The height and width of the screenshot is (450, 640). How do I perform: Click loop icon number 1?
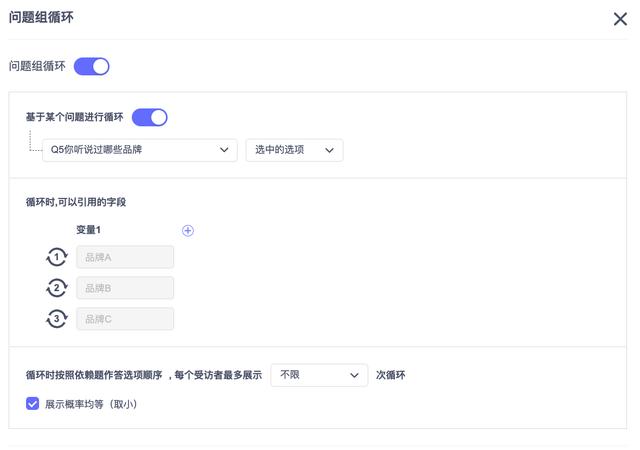pos(57,257)
